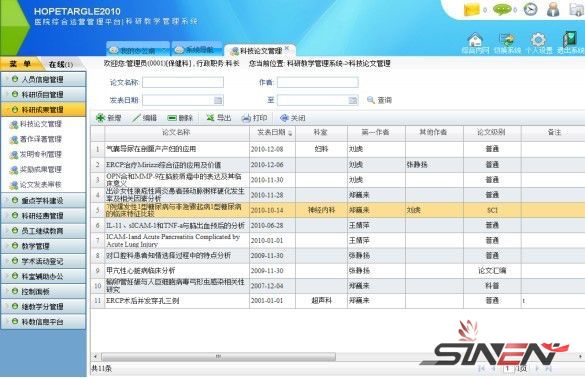The height and width of the screenshot is (378, 585).
Task: Open the end date calendar picker
Action: click(x=353, y=100)
